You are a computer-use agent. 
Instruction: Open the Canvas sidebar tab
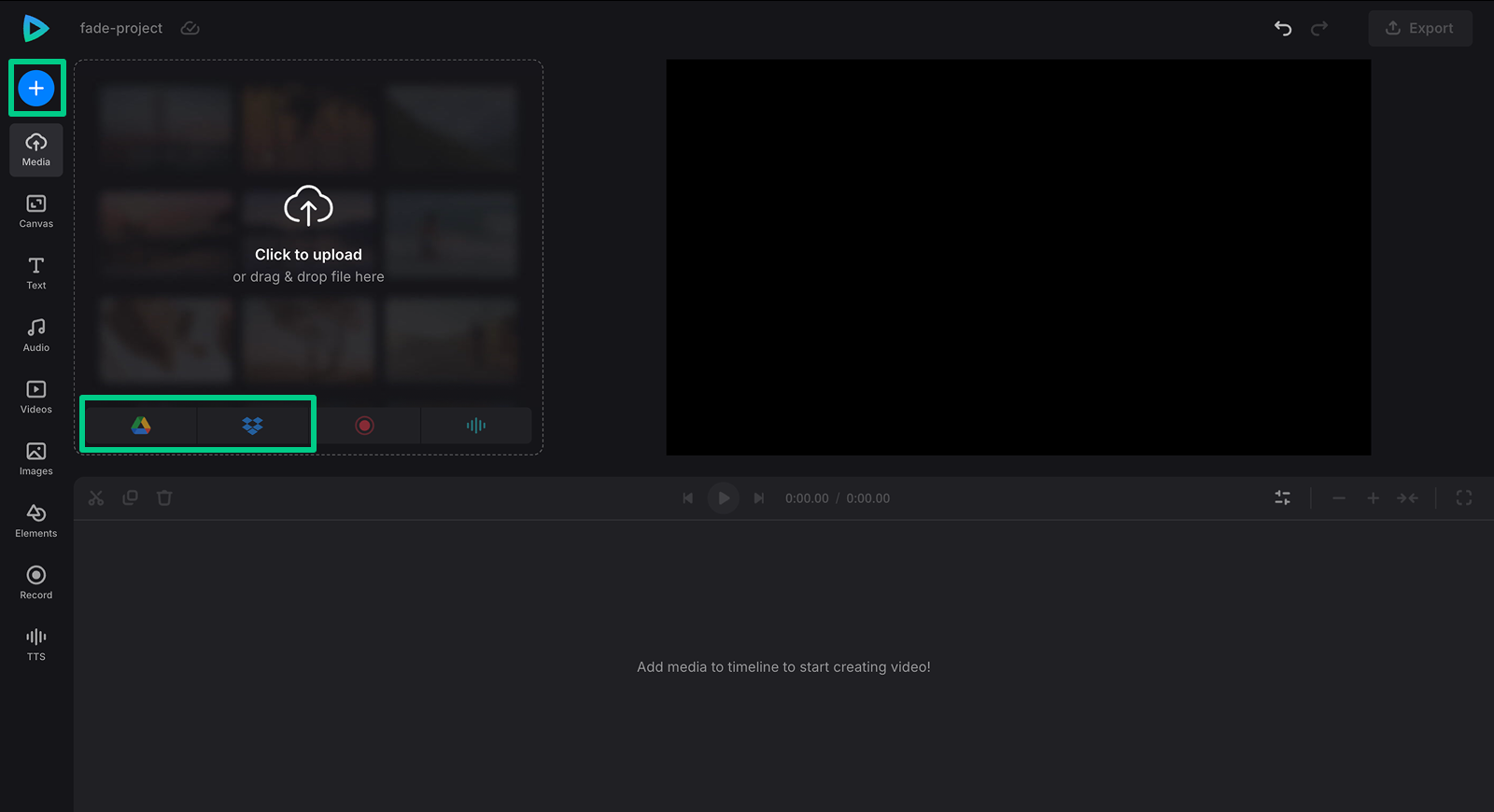(36, 212)
